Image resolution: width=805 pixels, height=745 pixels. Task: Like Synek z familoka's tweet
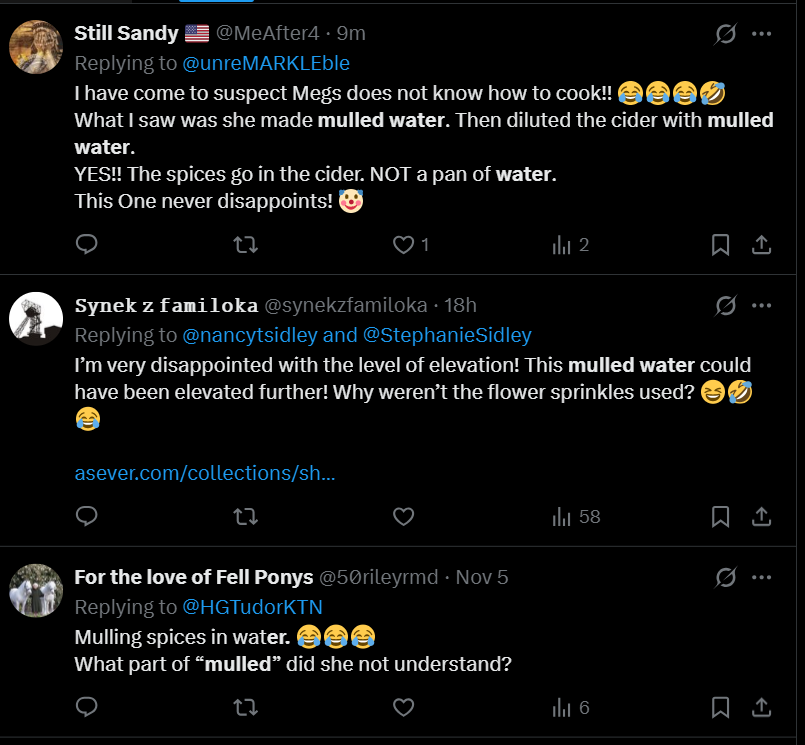403,516
